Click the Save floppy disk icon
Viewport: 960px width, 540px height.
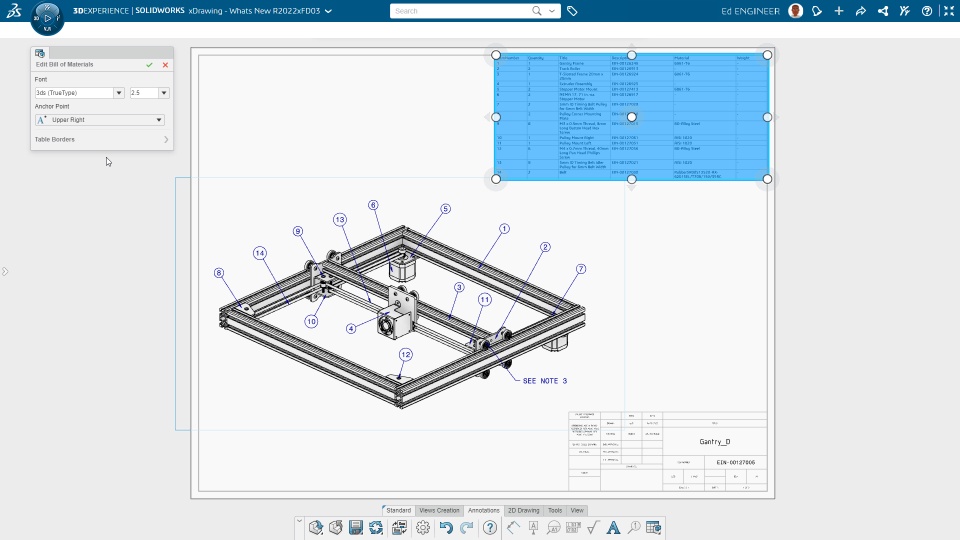tap(356, 527)
